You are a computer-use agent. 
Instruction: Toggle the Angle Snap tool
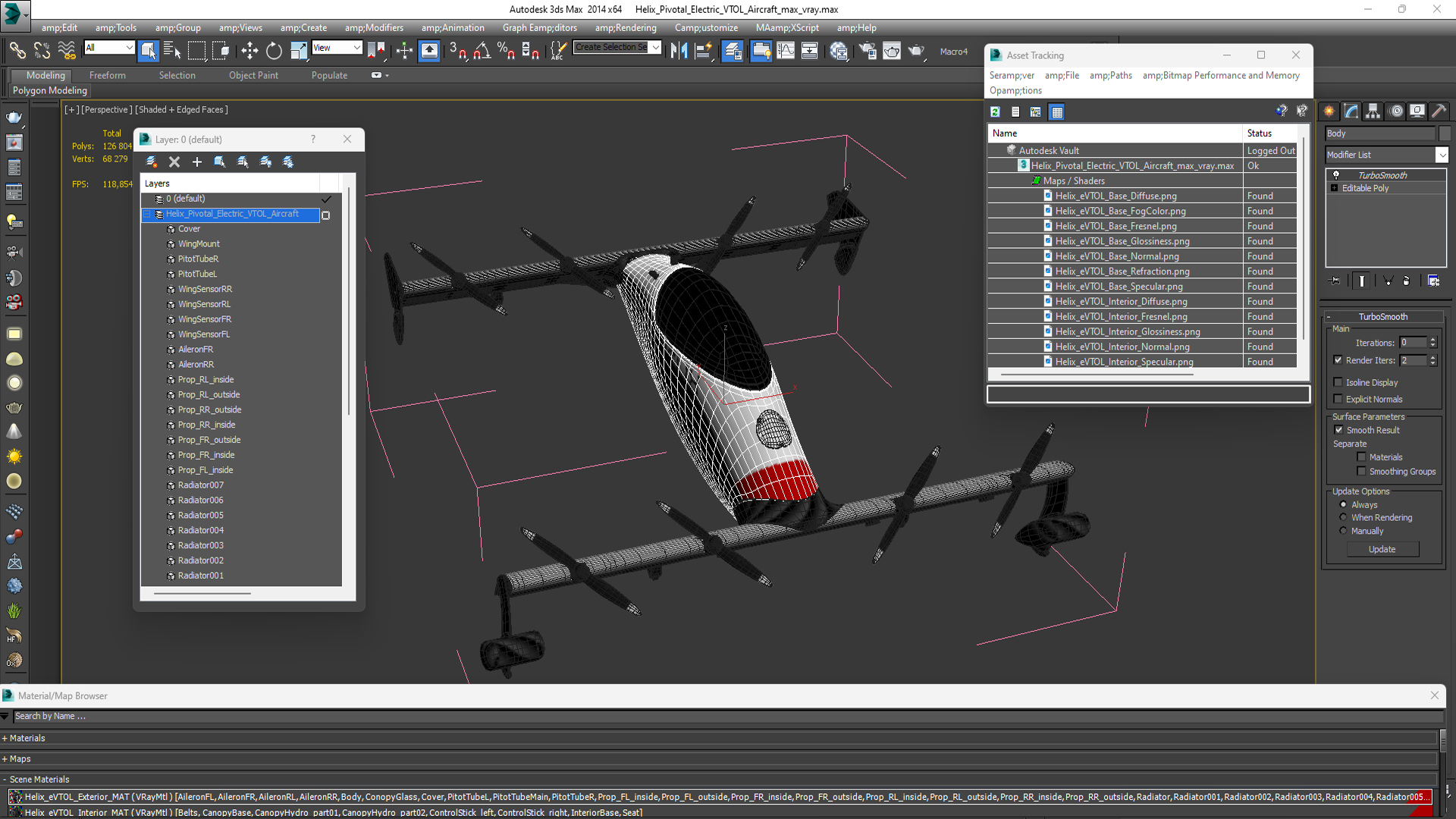point(482,51)
